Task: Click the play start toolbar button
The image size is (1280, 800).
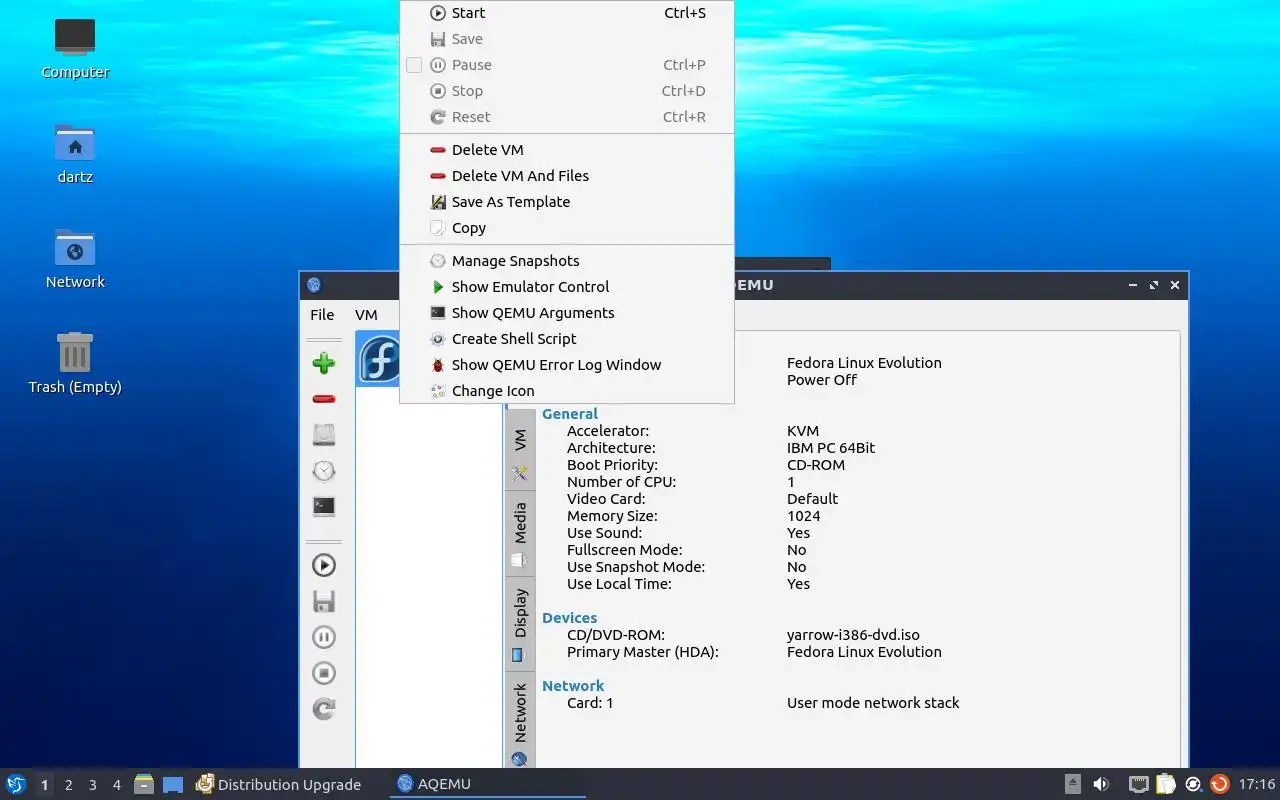Action: (323, 565)
